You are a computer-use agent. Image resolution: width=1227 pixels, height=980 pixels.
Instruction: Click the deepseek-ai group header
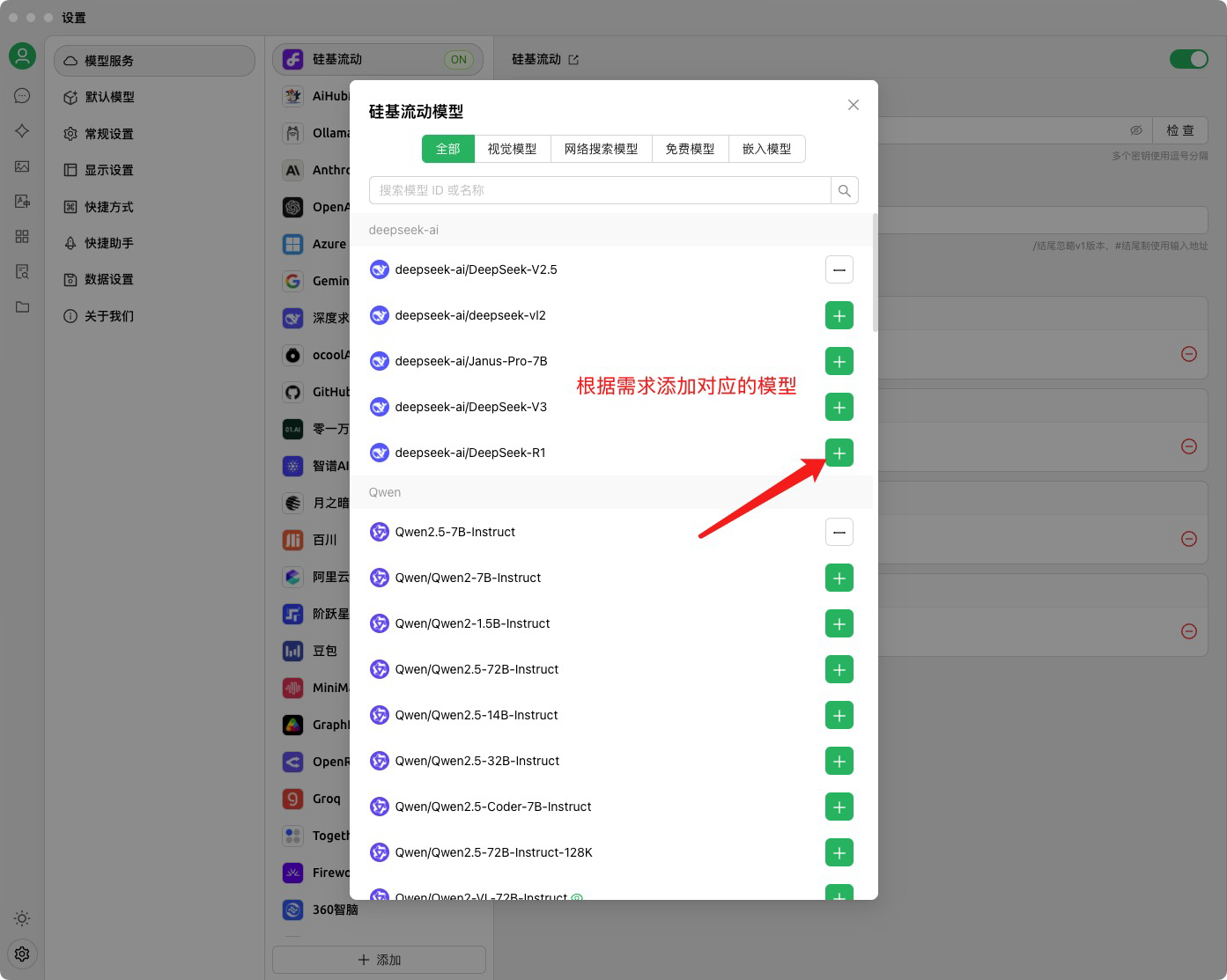click(610, 230)
